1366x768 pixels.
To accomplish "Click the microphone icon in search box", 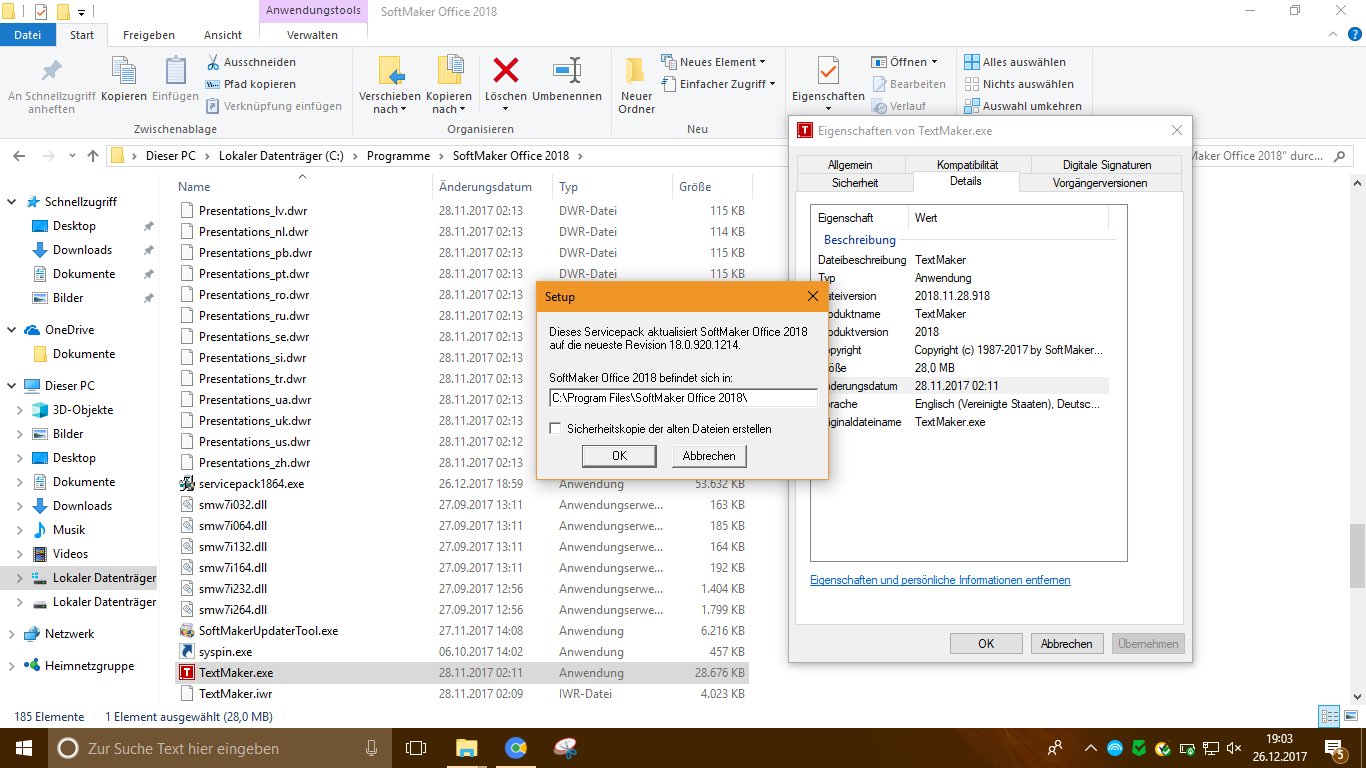I will pyautogui.click(x=371, y=748).
